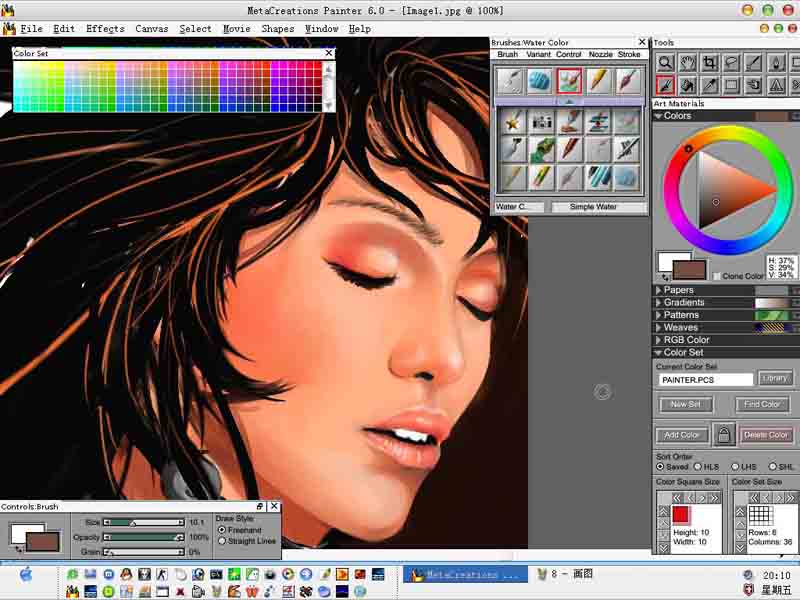Image resolution: width=800 pixels, height=600 pixels.
Task: Click the Add Color button
Action: [x=682, y=435]
